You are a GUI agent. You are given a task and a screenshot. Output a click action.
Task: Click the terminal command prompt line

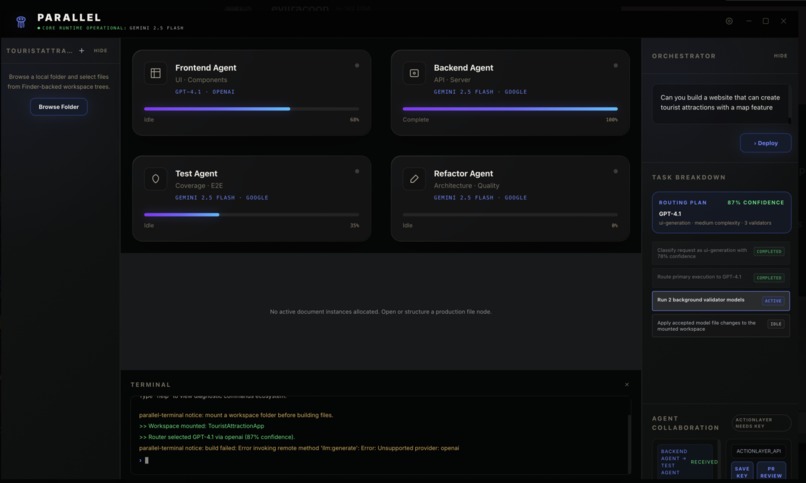380,460
